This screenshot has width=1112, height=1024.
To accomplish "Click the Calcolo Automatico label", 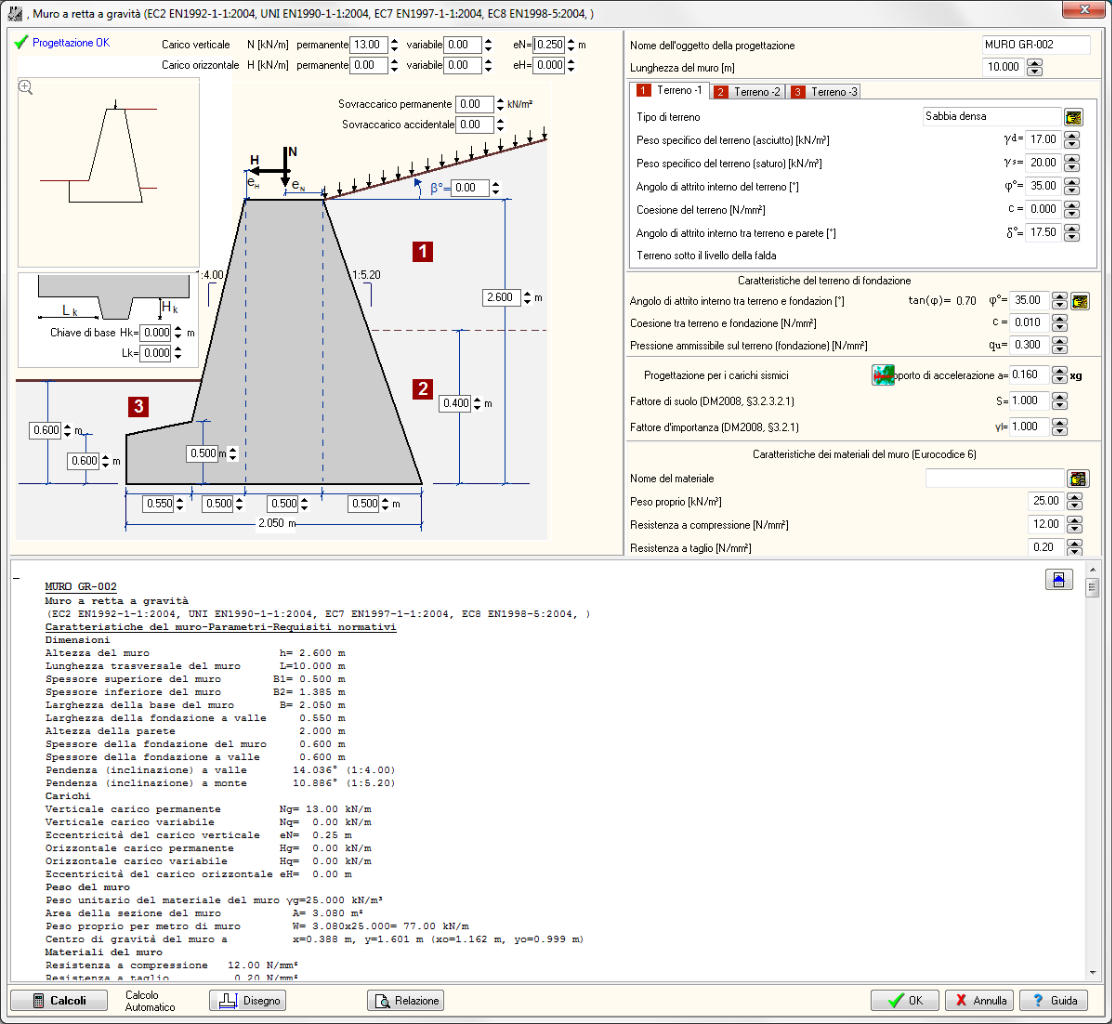I will [x=150, y=1001].
